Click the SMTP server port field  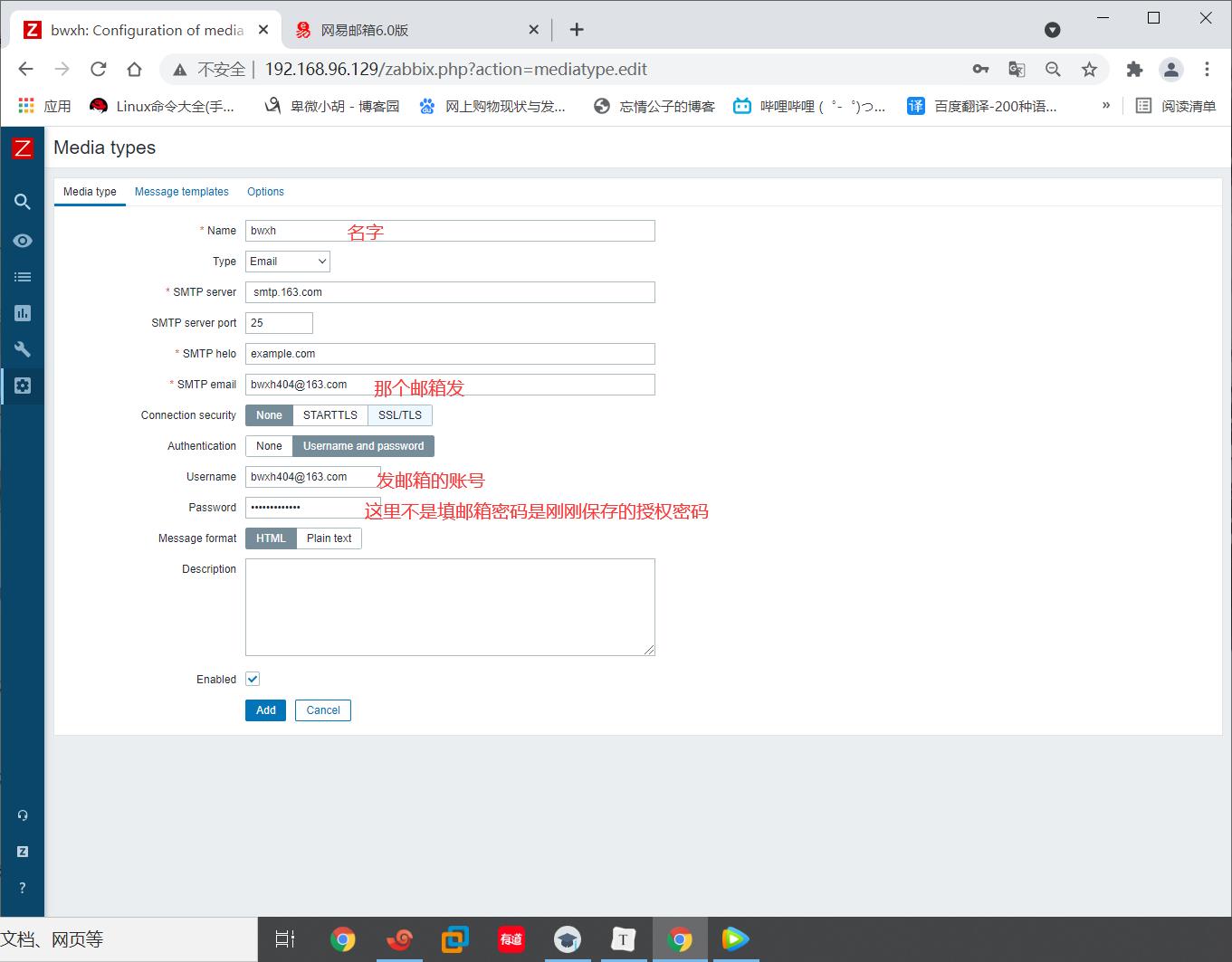pos(279,323)
